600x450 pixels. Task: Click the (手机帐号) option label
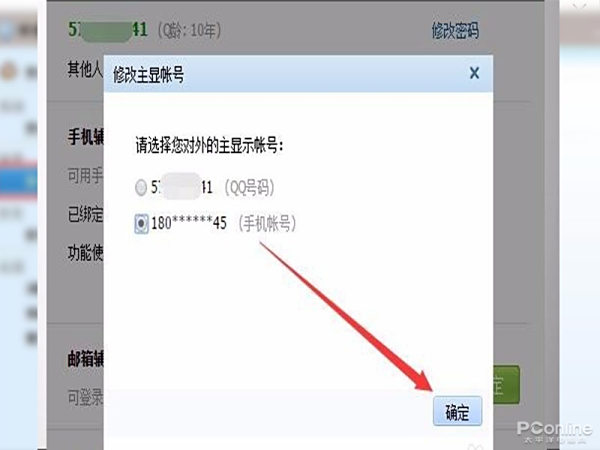[267, 223]
